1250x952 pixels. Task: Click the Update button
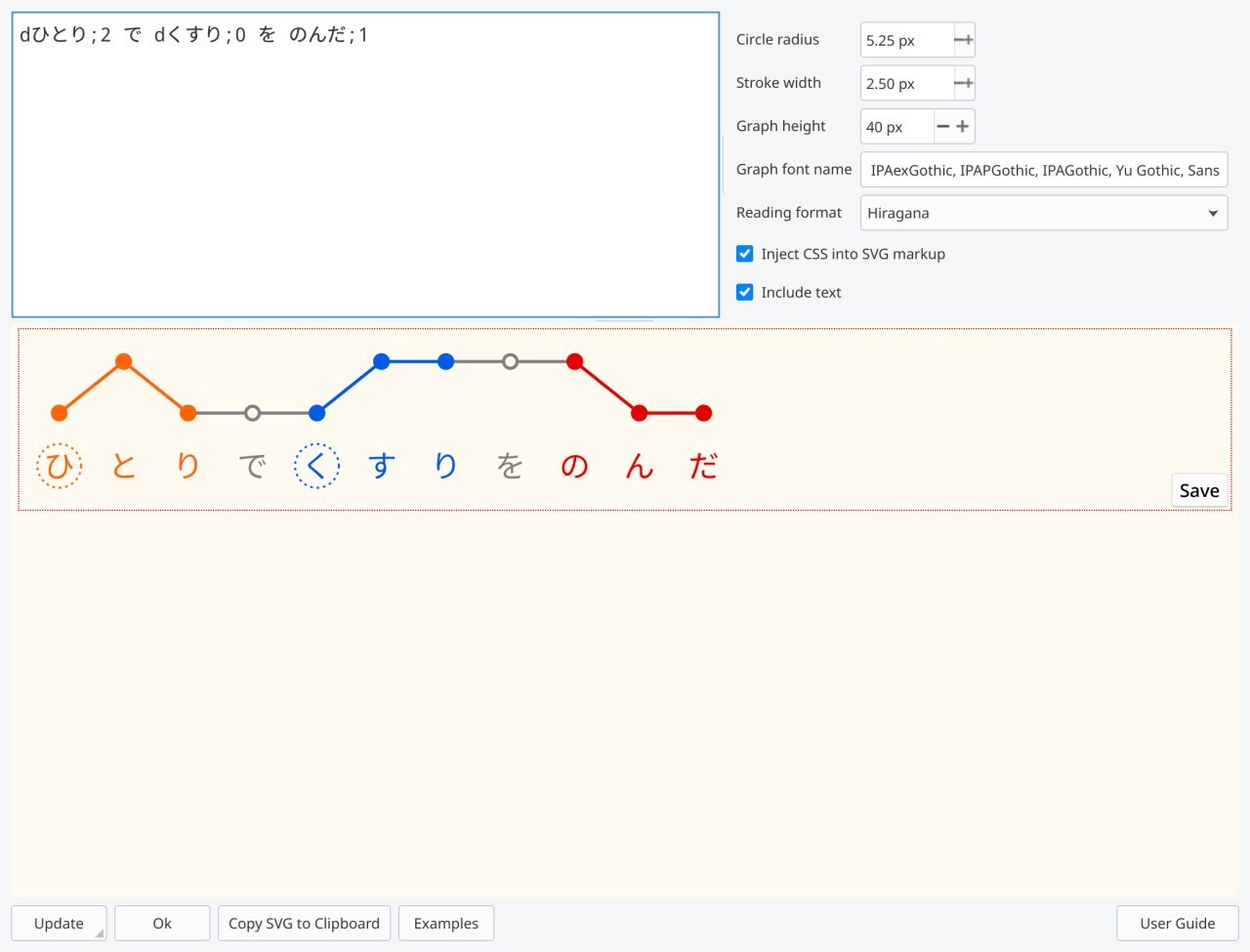click(59, 924)
